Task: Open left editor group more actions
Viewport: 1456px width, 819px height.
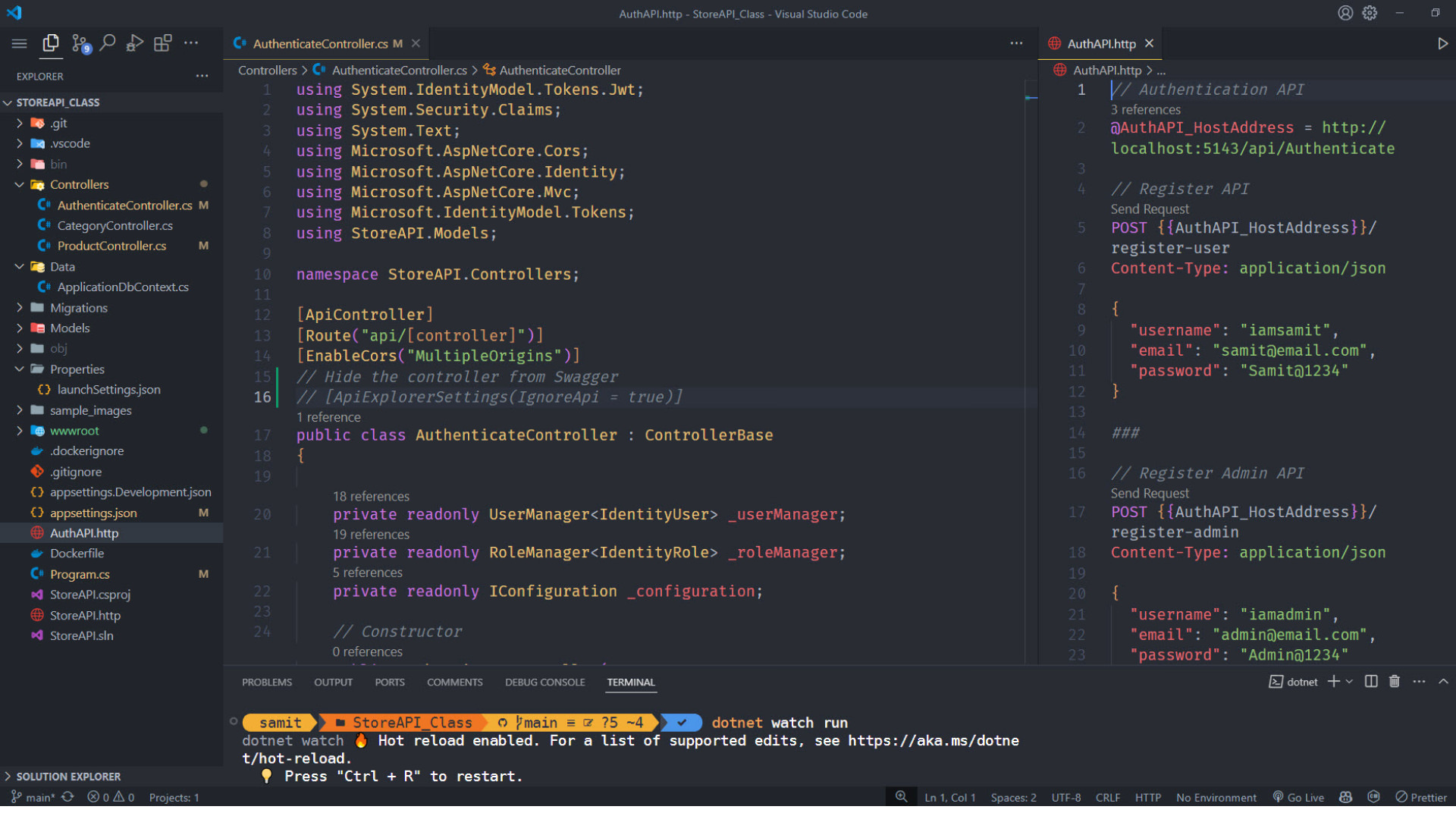Action: coord(1016,43)
